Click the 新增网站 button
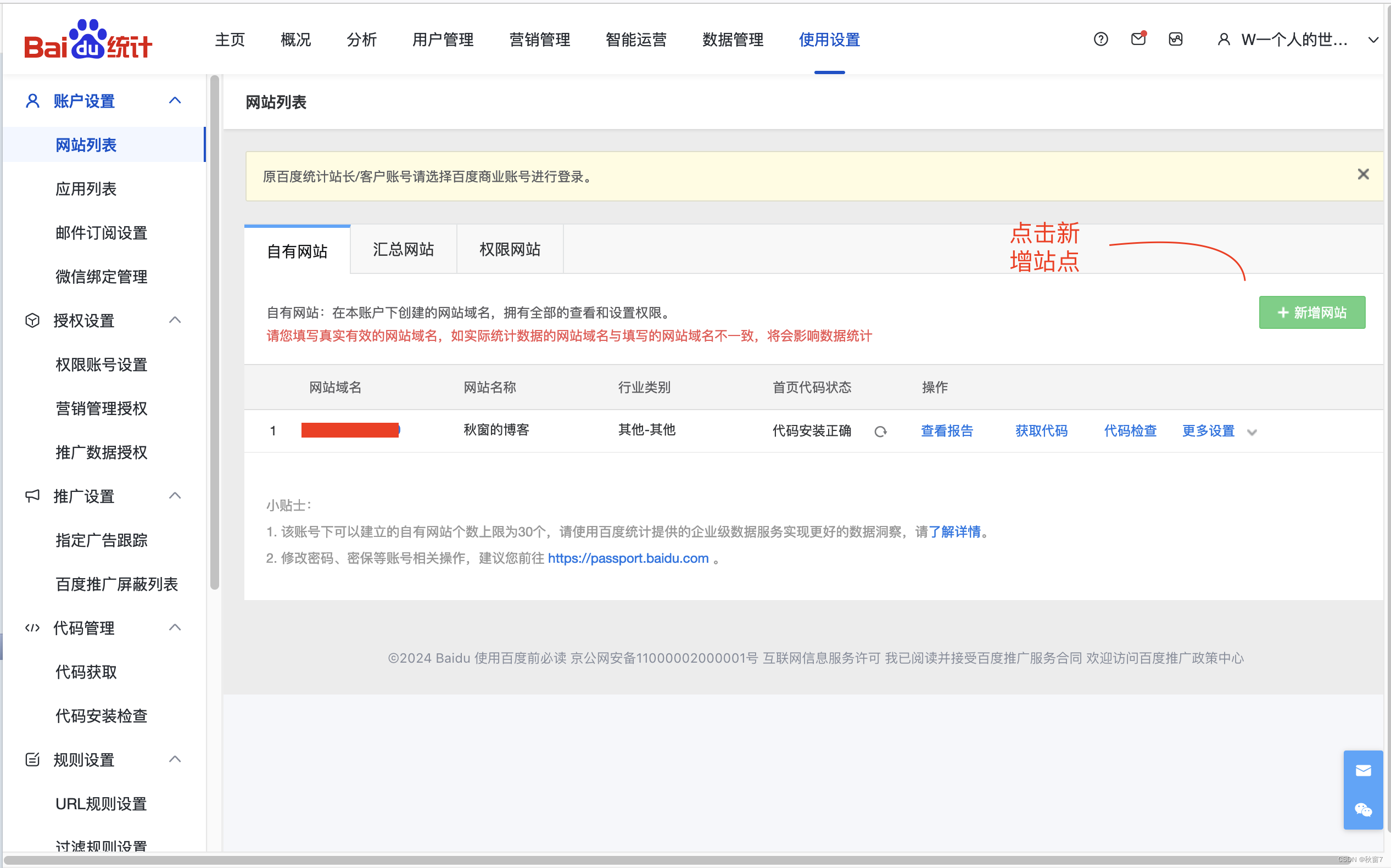 pos(1312,312)
